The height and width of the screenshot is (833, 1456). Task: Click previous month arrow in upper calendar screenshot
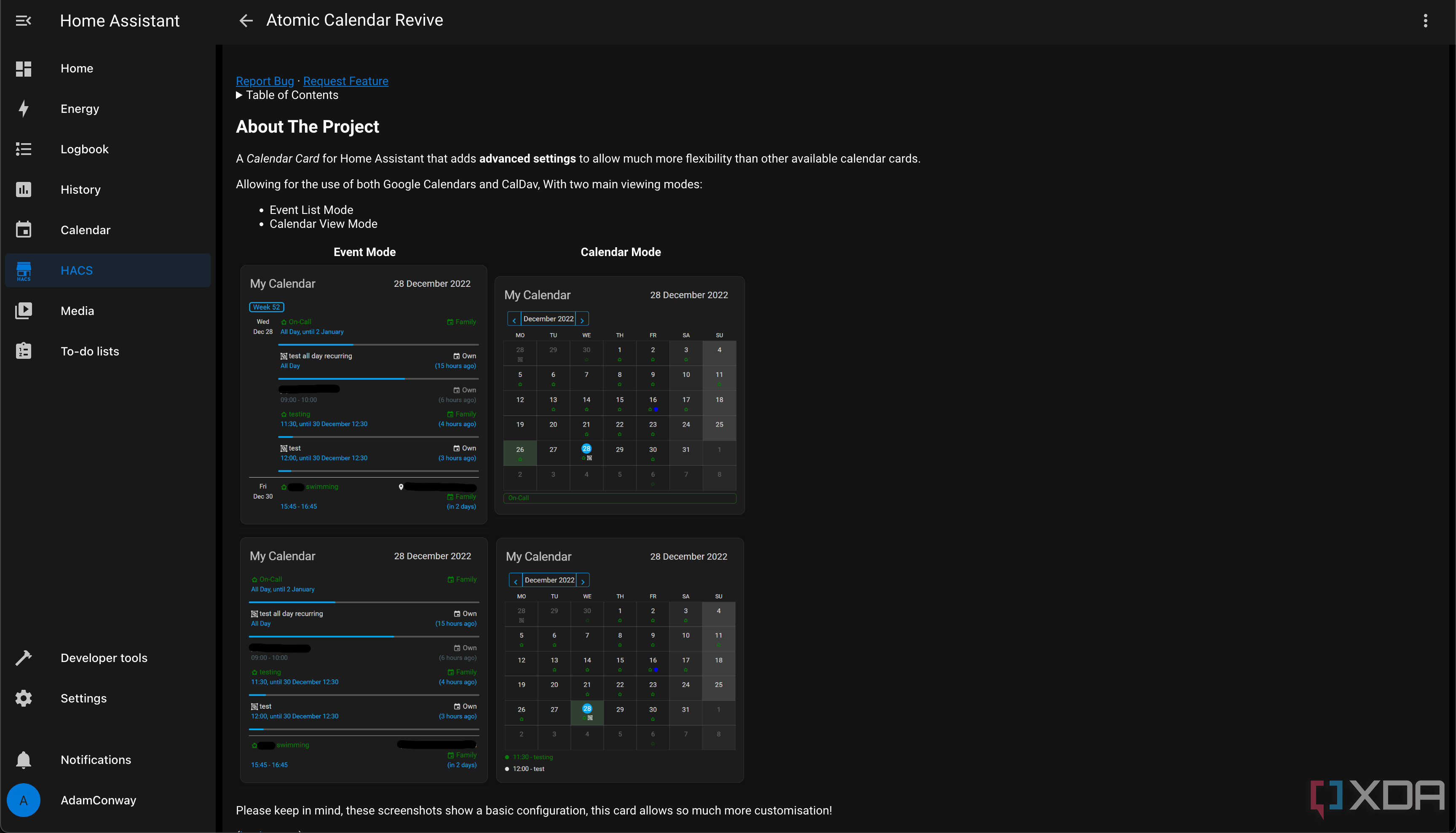point(514,319)
